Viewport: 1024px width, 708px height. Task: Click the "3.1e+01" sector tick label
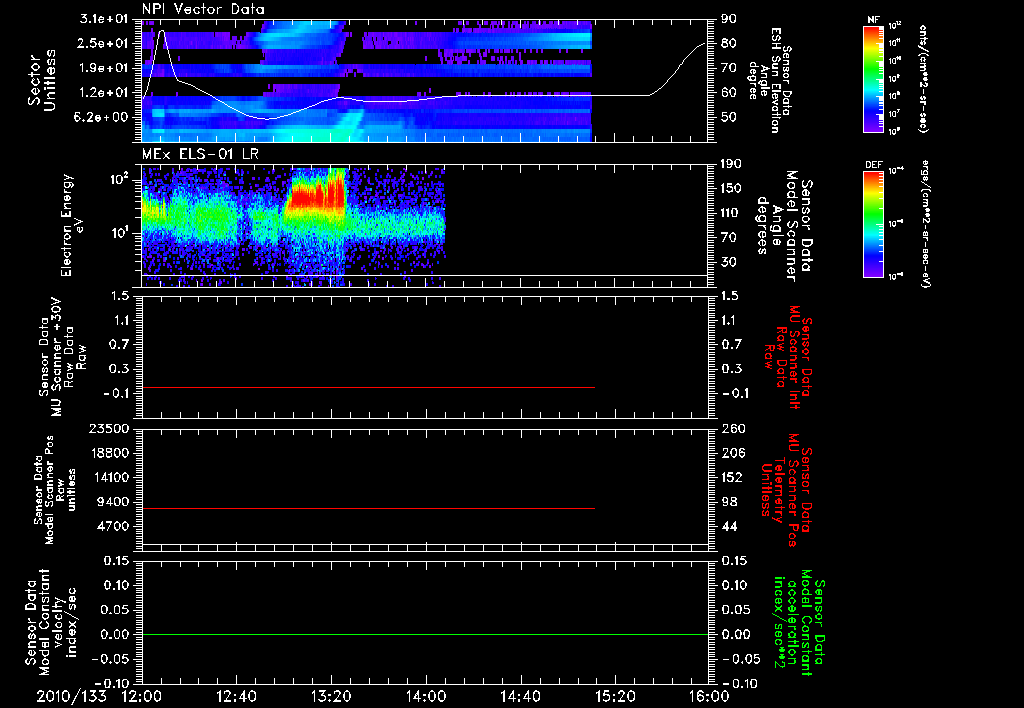tap(104, 19)
